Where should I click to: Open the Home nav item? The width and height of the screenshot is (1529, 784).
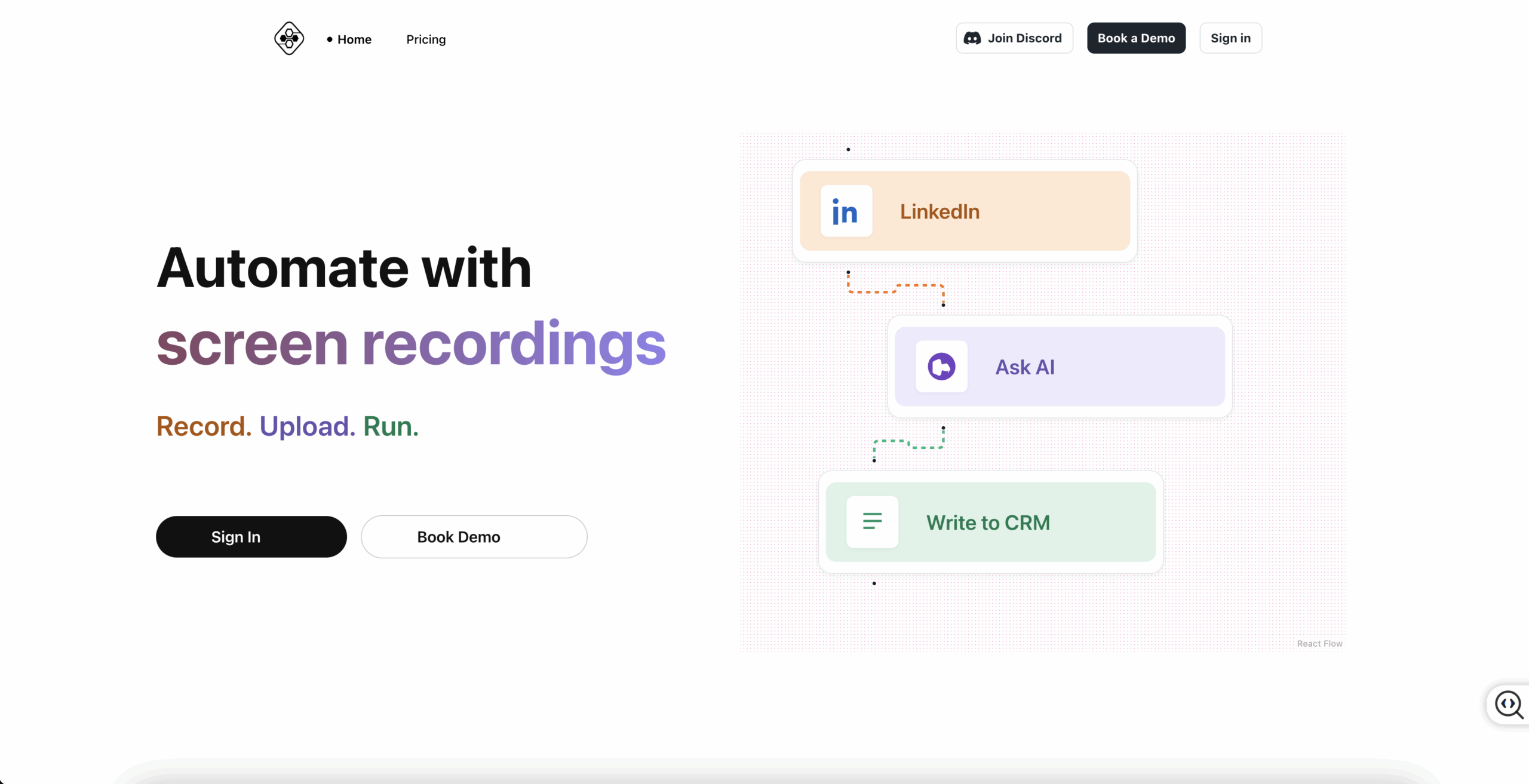[x=349, y=39]
